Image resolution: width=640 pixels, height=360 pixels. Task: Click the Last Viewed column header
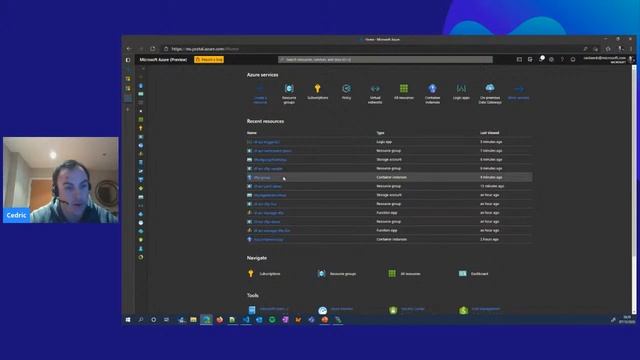(489, 133)
